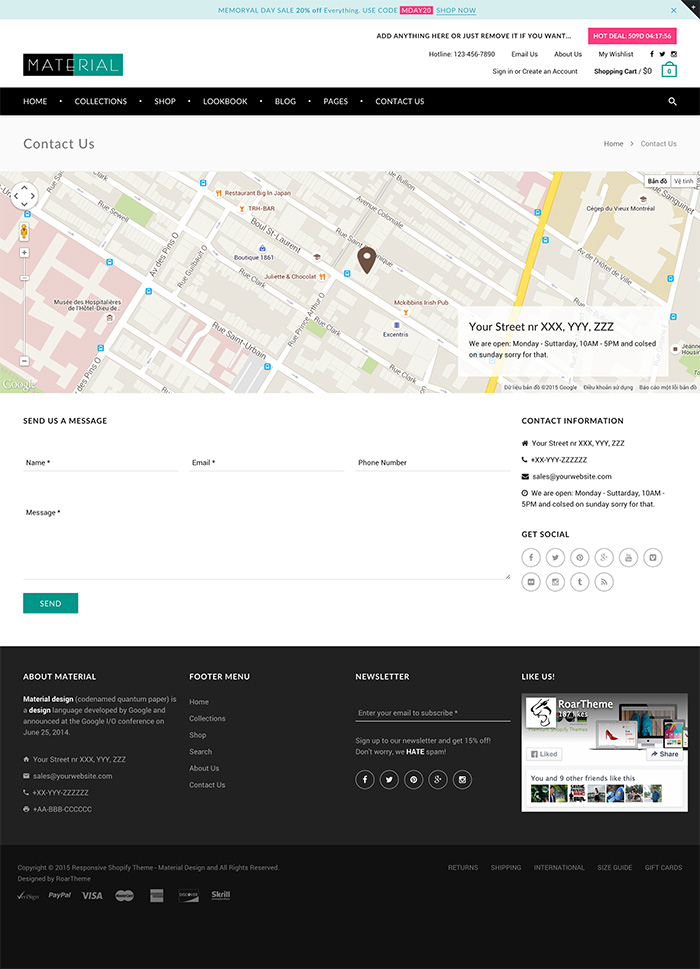Image resolution: width=700 pixels, height=969 pixels.
Task: Click the brown map location pin
Action: pos(367,260)
